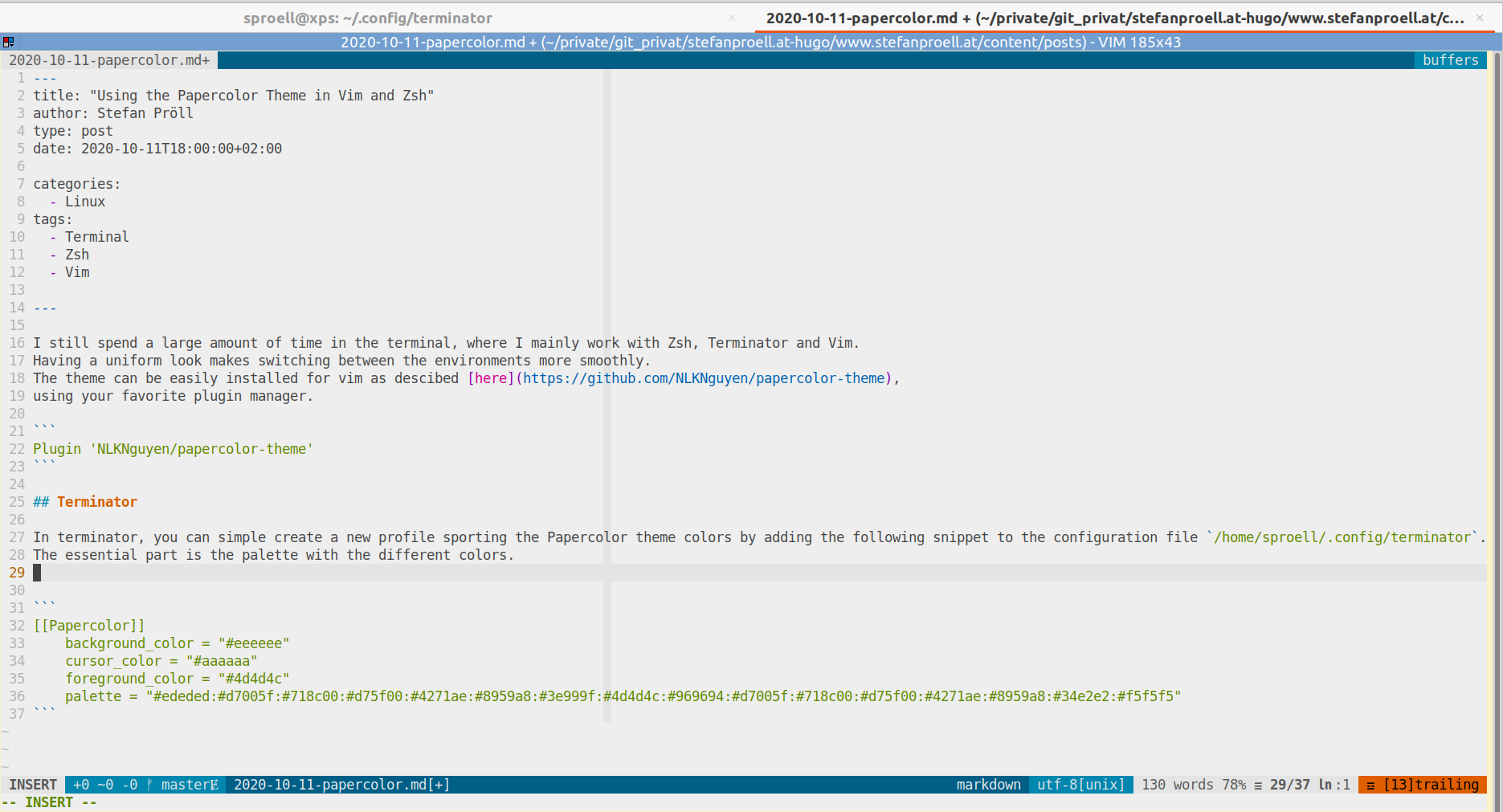Close the sproell@xps terminator tab
The width and height of the screenshot is (1503, 812).
pyautogui.click(x=732, y=18)
